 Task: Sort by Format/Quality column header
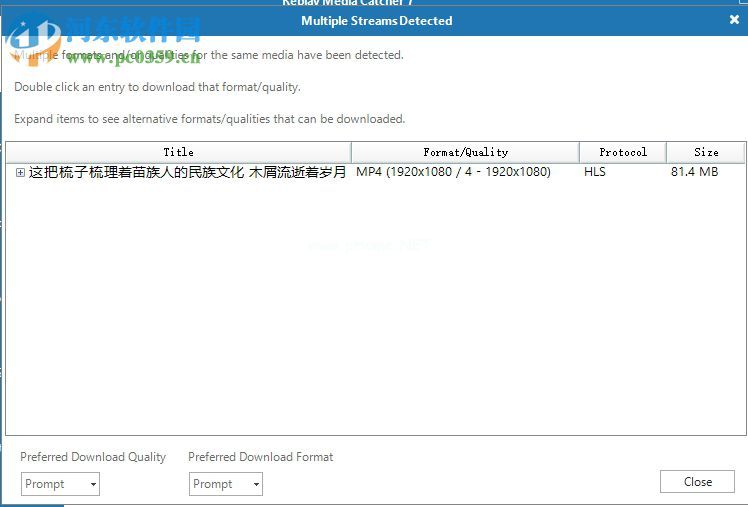point(466,152)
